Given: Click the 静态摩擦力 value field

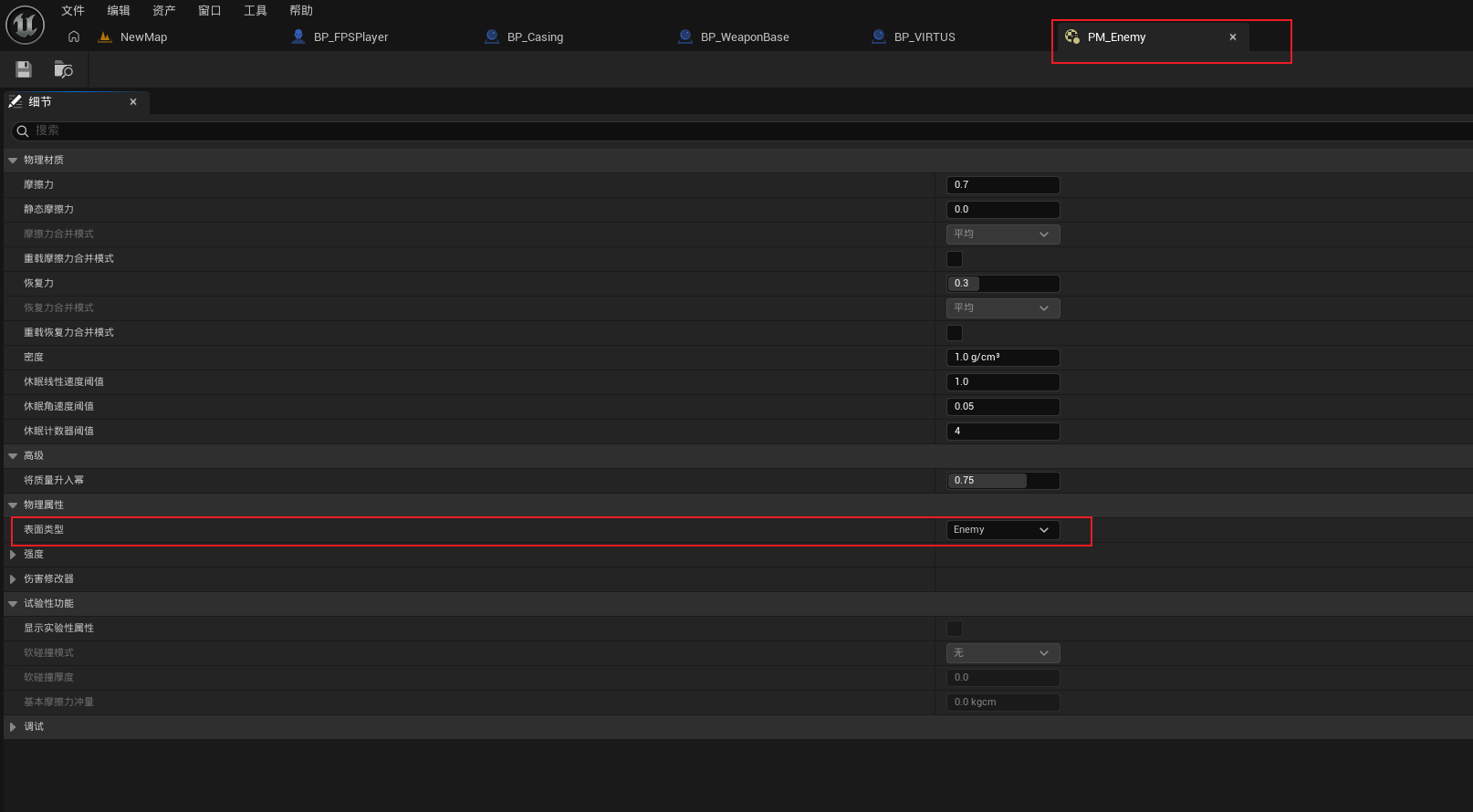Looking at the screenshot, I should coord(1003,210).
